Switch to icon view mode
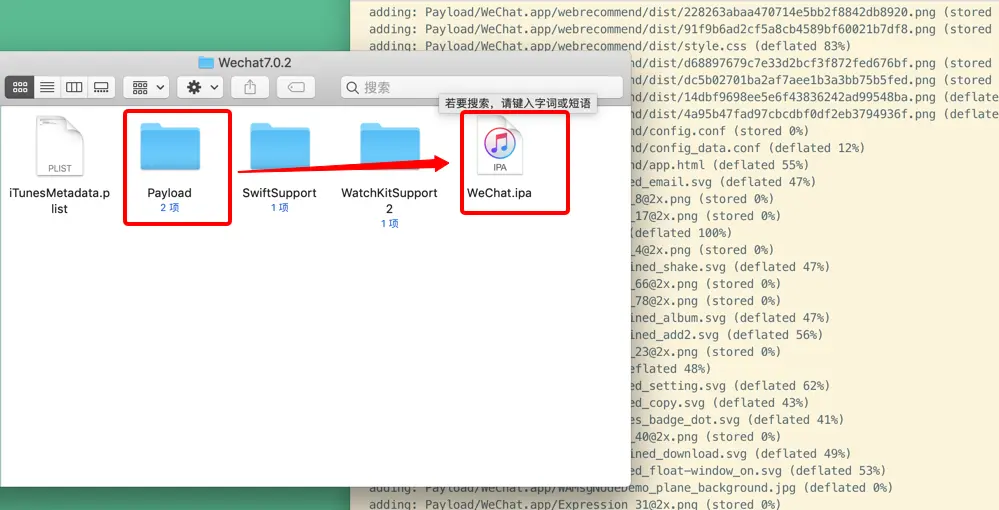 click(20, 87)
